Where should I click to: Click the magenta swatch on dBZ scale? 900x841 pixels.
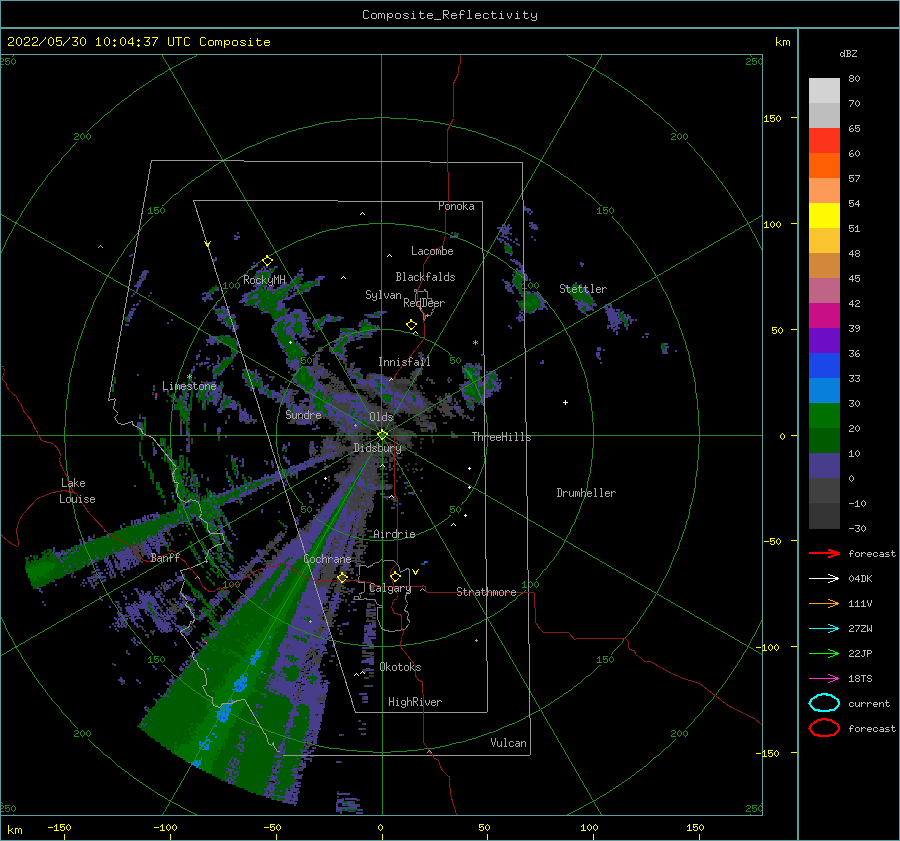(824, 315)
